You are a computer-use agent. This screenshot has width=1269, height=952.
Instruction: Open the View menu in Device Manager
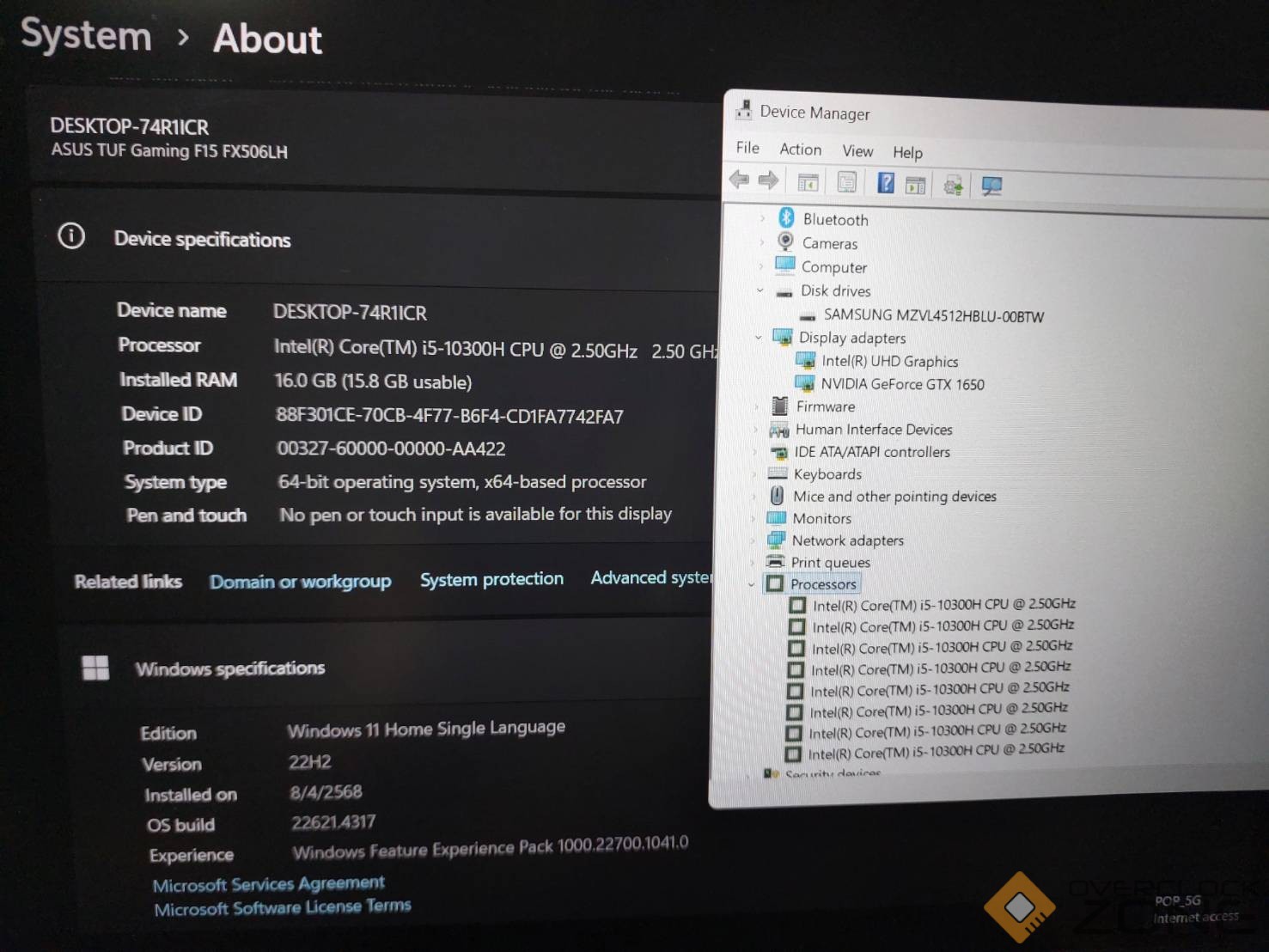857,151
